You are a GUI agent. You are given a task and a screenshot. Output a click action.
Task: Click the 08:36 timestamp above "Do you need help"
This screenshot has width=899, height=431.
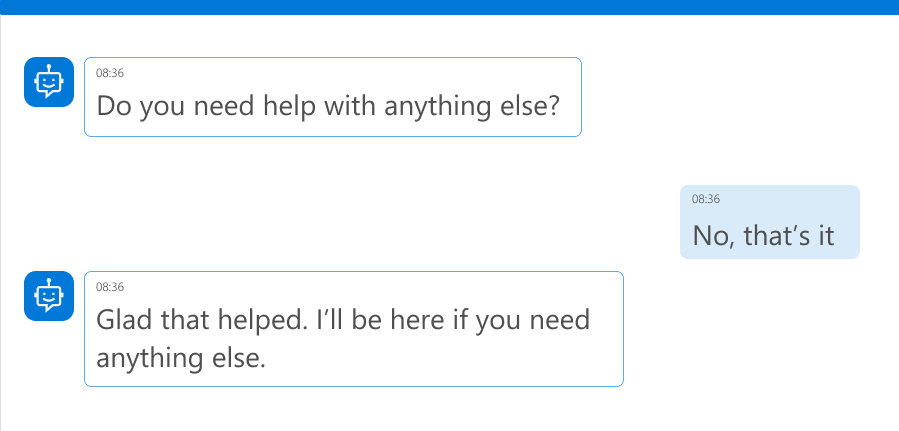pos(110,72)
